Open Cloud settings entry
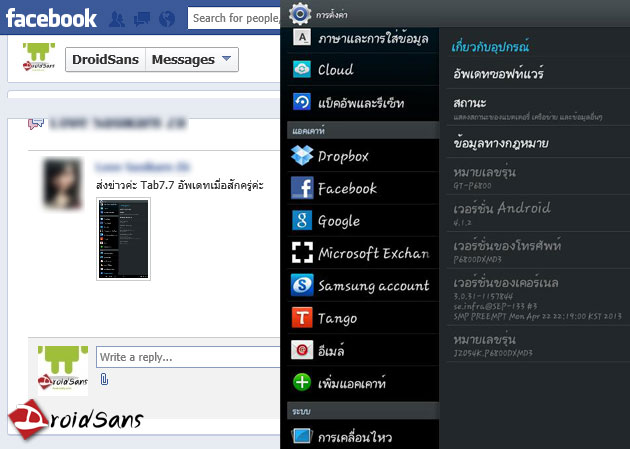This screenshot has height=449, width=630. click(x=363, y=69)
